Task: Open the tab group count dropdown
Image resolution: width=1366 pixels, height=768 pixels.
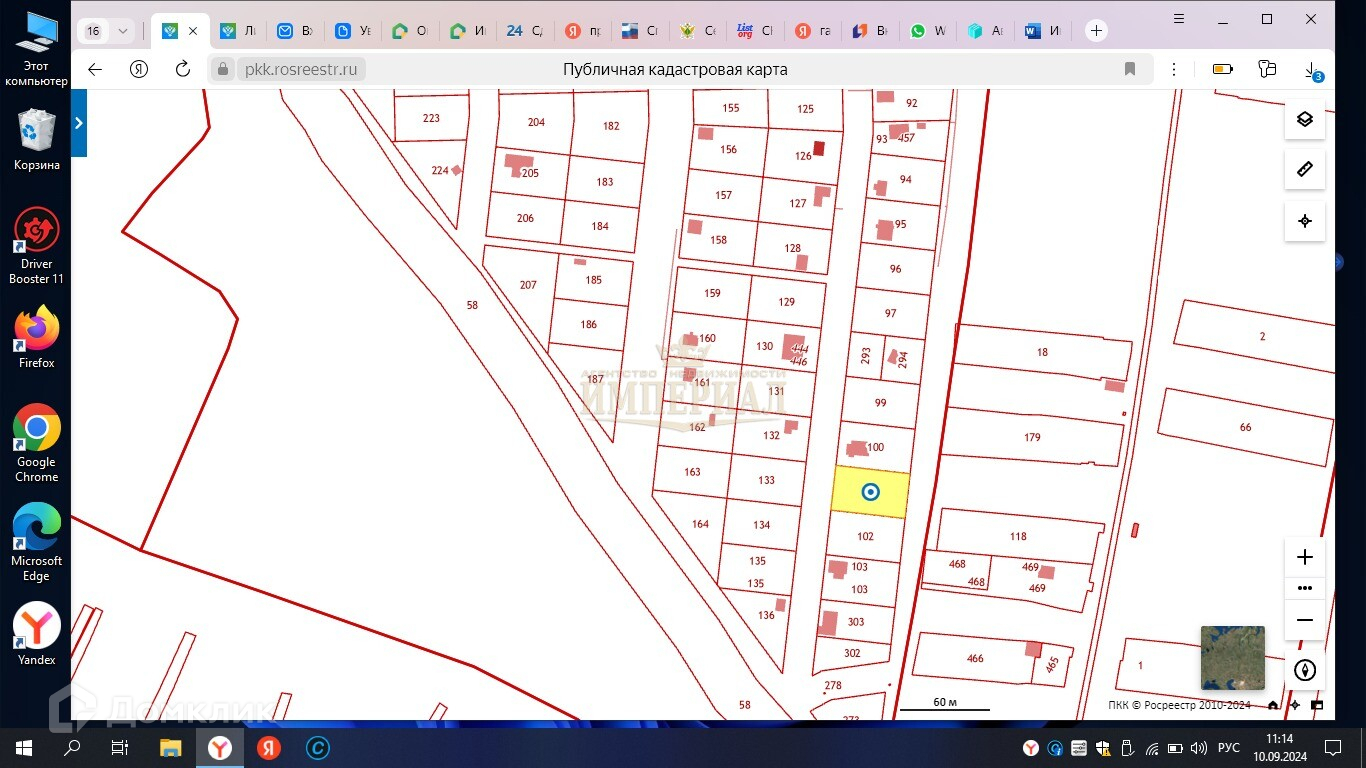Action: [x=107, y=31]
